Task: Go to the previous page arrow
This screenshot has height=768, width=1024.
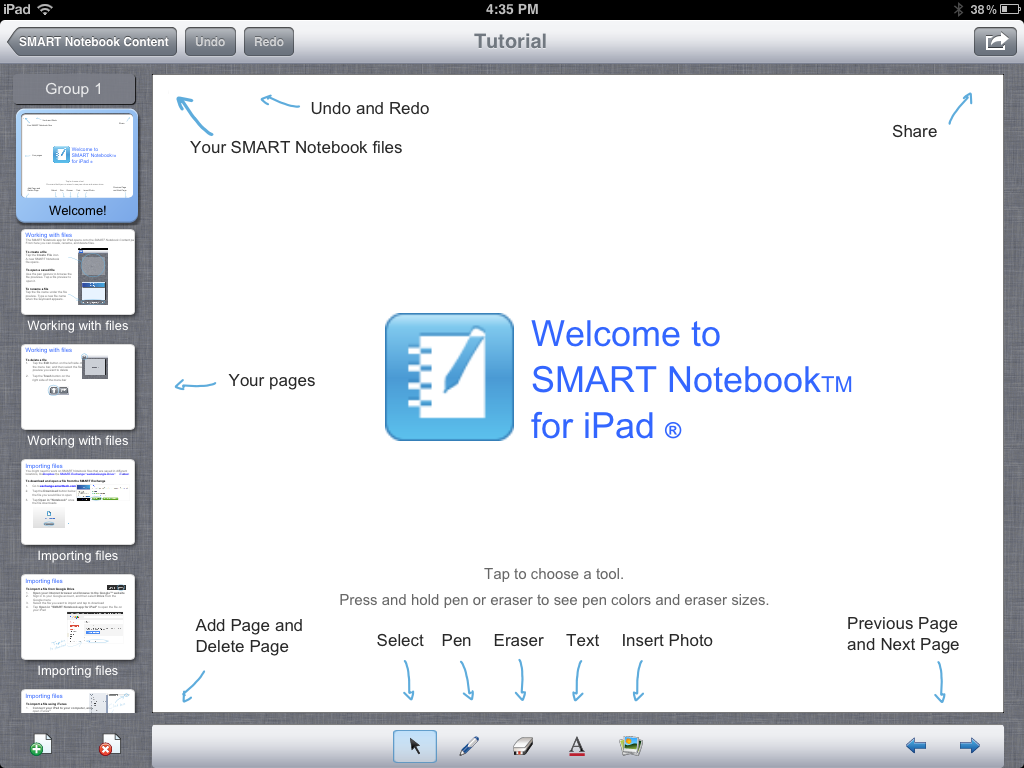Action: coord(916,745)
